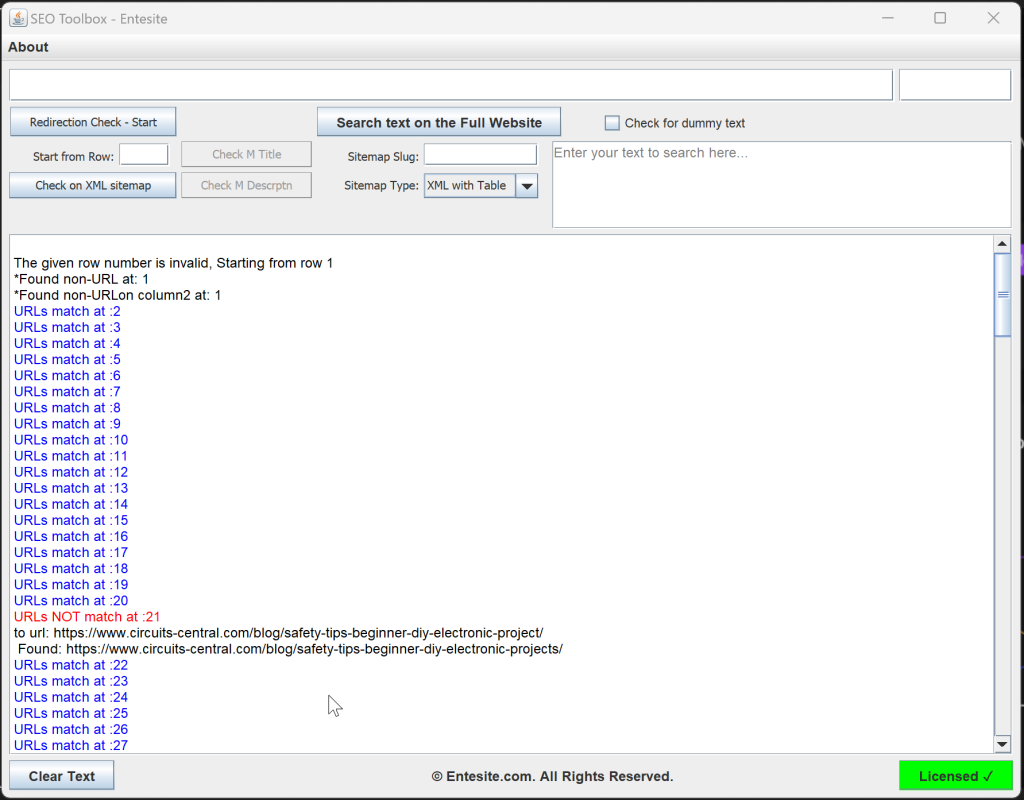Screen dimensions: 1024x800
Task: Expand the Sitemap Type dropdown arrow
Action: (527, 186)
